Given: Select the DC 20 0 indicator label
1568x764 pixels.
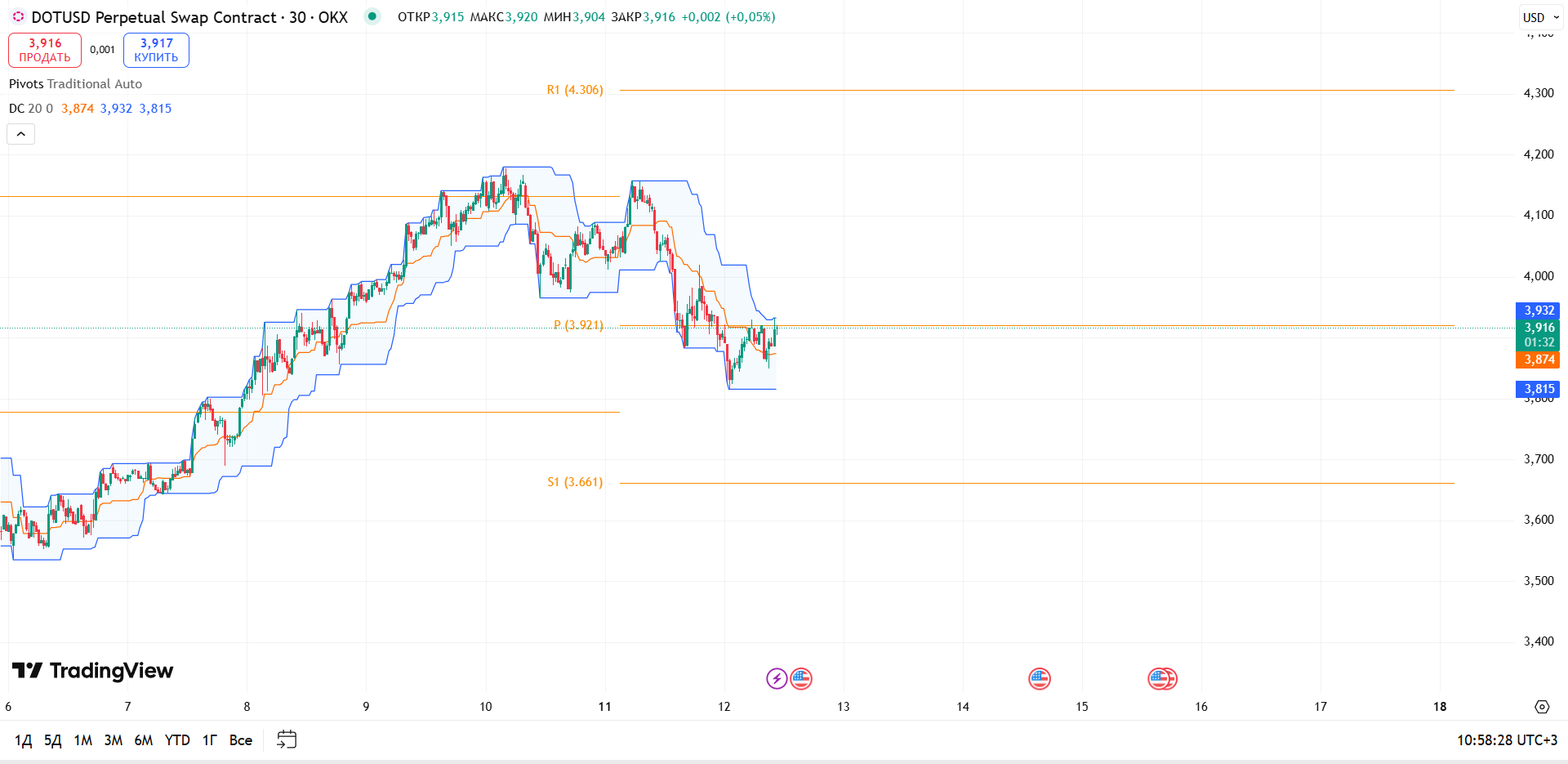Looking at the screenshot, I should [x=31, y=109].
